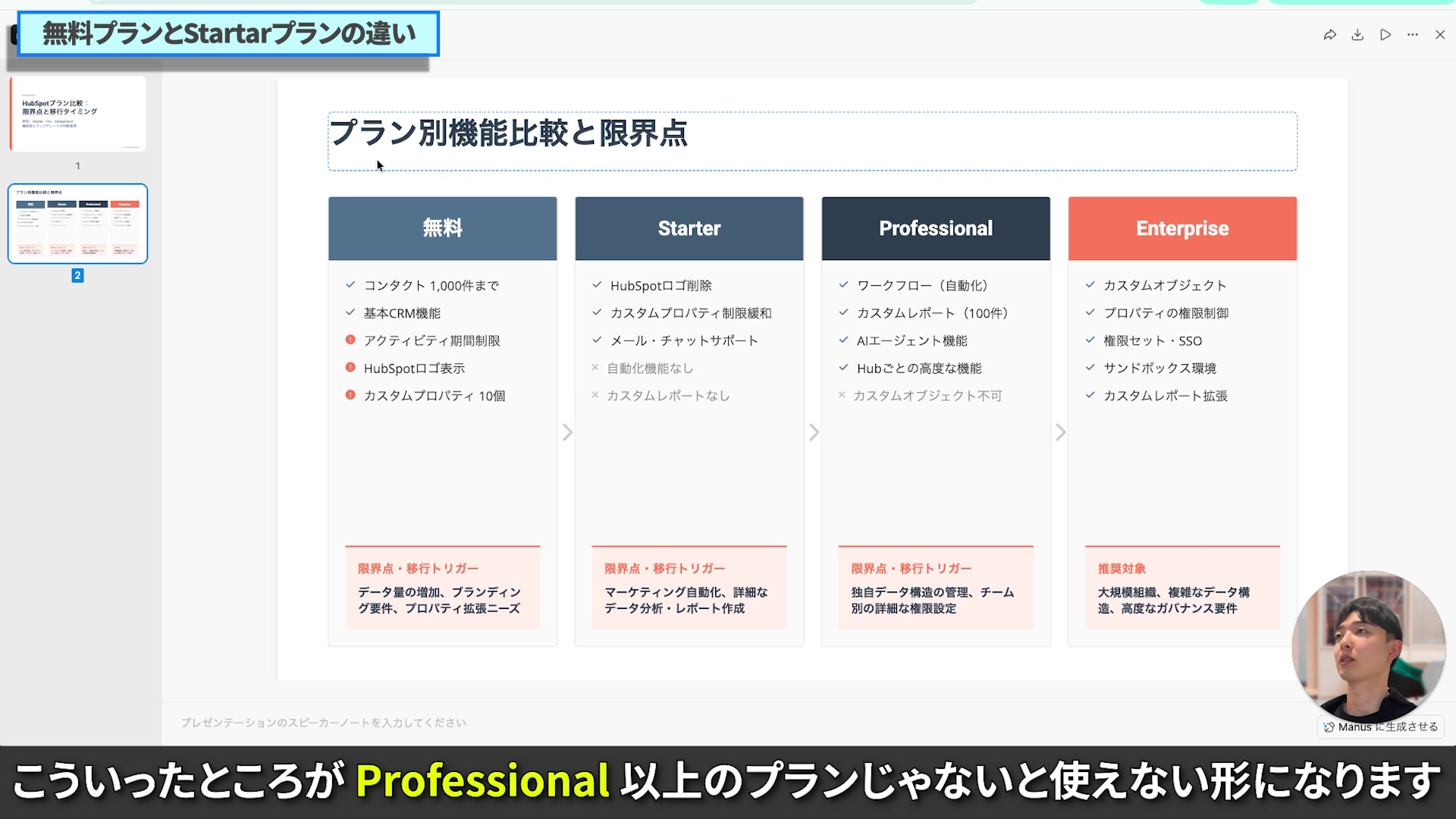The height and width of the screenshot is (819, 1456).
Task: Click the checkmark icon beside カスタムオブジェクト
Action: (x=1089, y=285)
